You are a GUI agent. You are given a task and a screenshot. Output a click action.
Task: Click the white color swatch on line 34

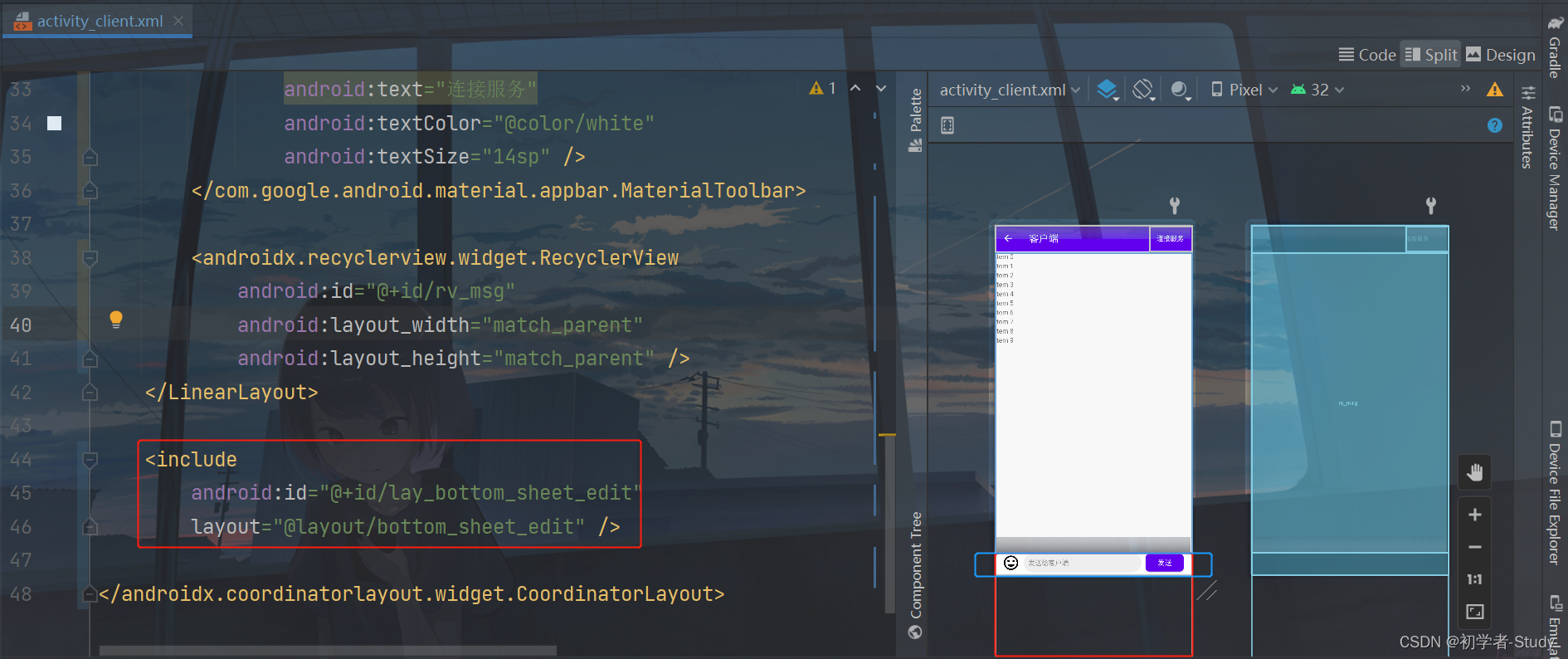(54, 123)
